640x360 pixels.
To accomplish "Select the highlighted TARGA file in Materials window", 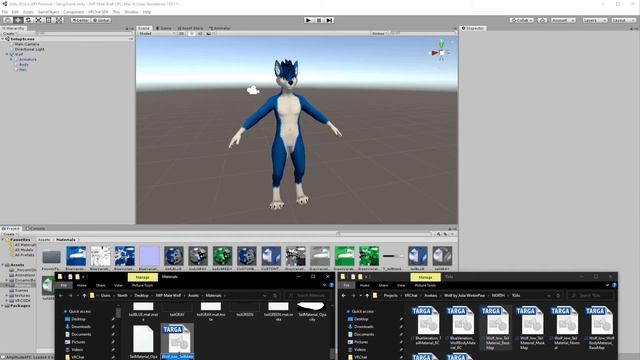I will (x=178, y=342).
